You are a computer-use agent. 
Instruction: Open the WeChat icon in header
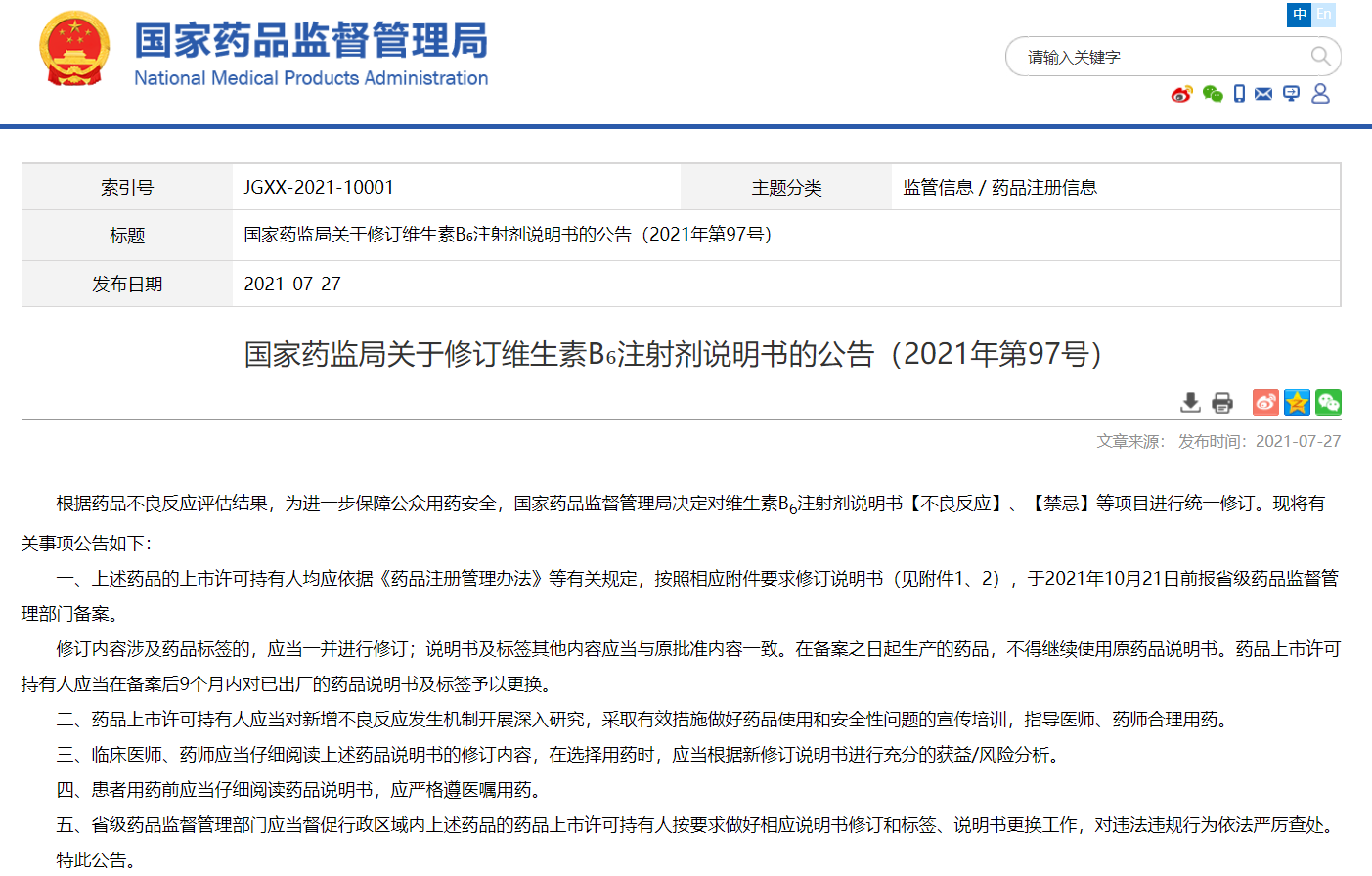pyautogui.click(x=1213, y=94)
